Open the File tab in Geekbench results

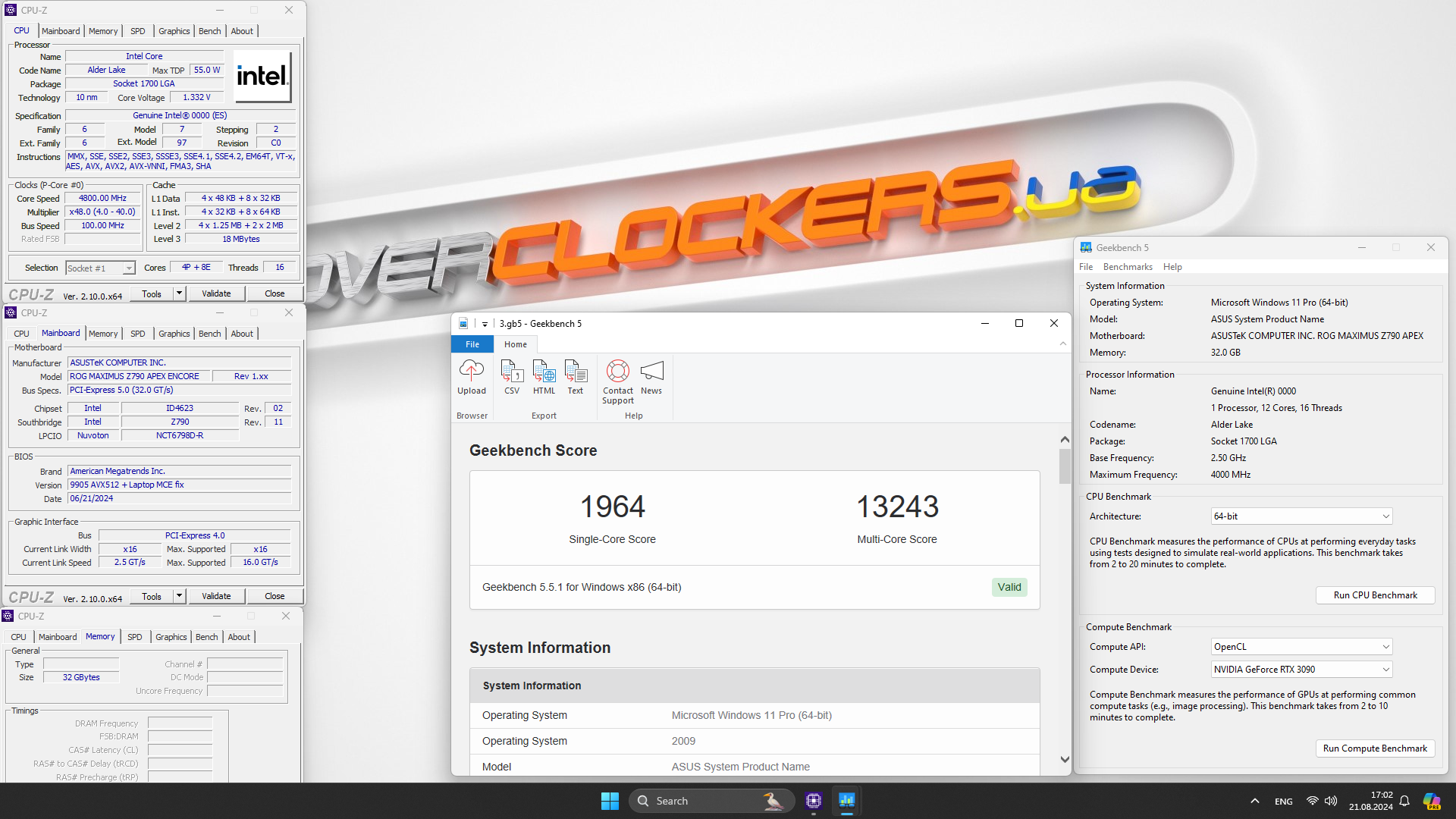click(472, 344)
